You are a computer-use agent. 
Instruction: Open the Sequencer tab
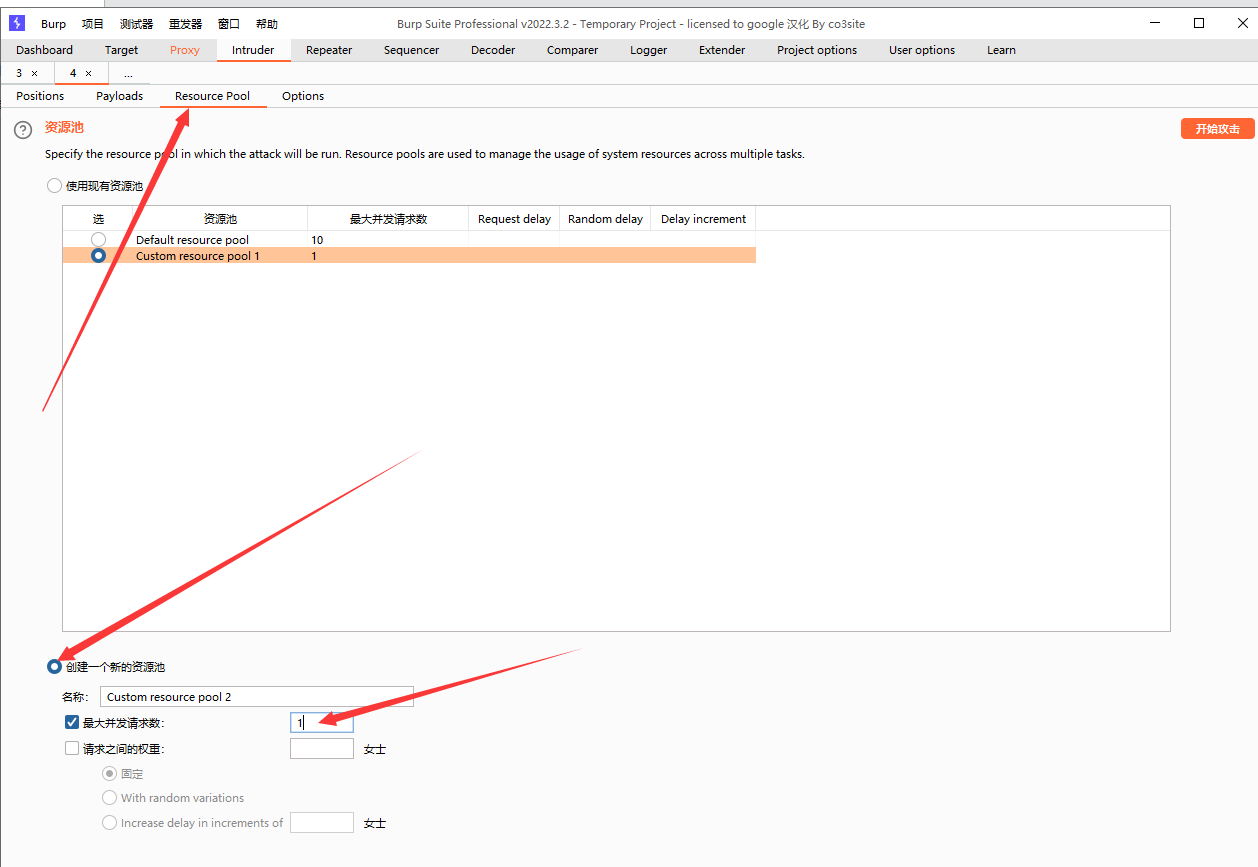[411, 50]
